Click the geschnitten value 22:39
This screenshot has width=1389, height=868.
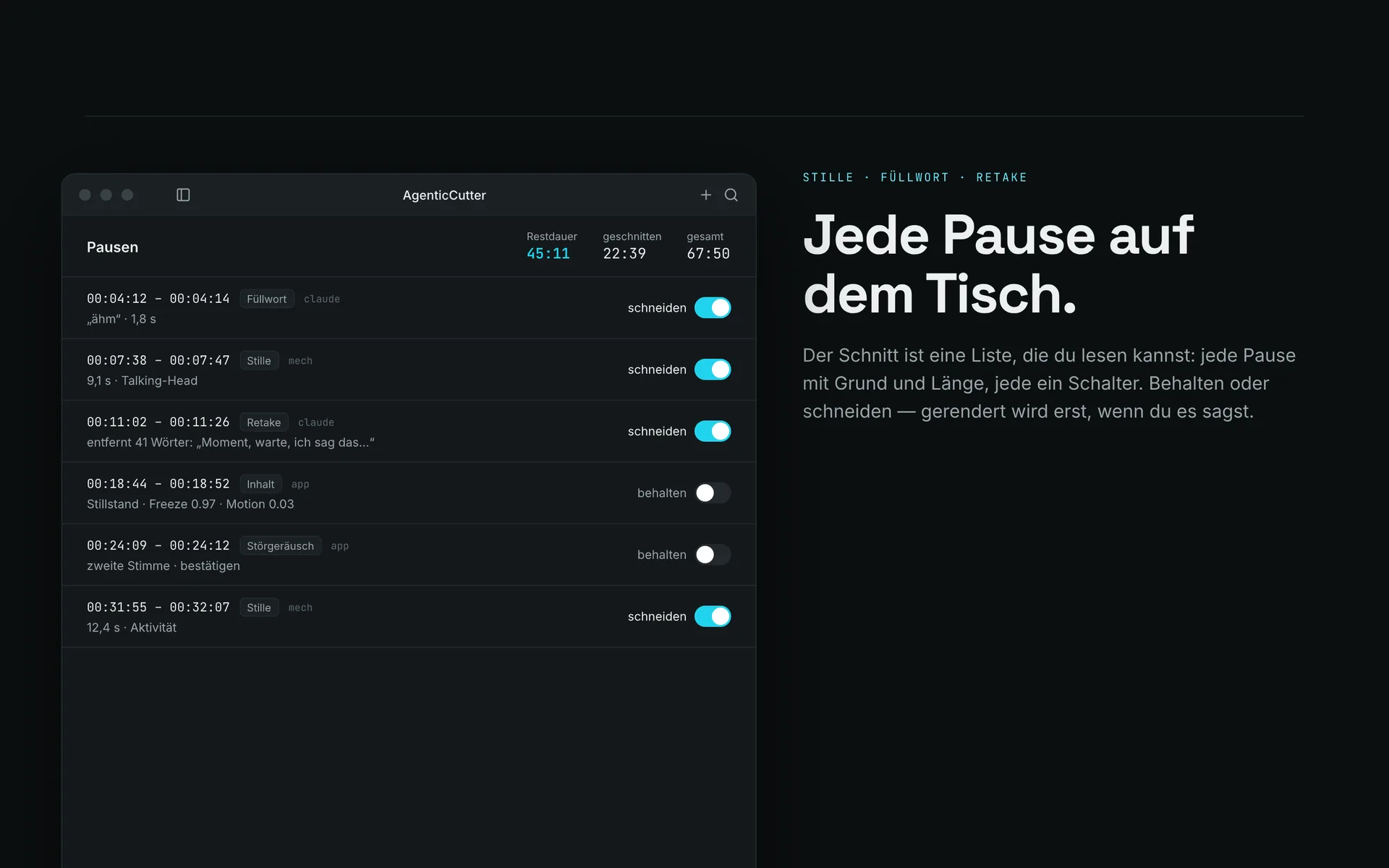(x=624, y=254)
